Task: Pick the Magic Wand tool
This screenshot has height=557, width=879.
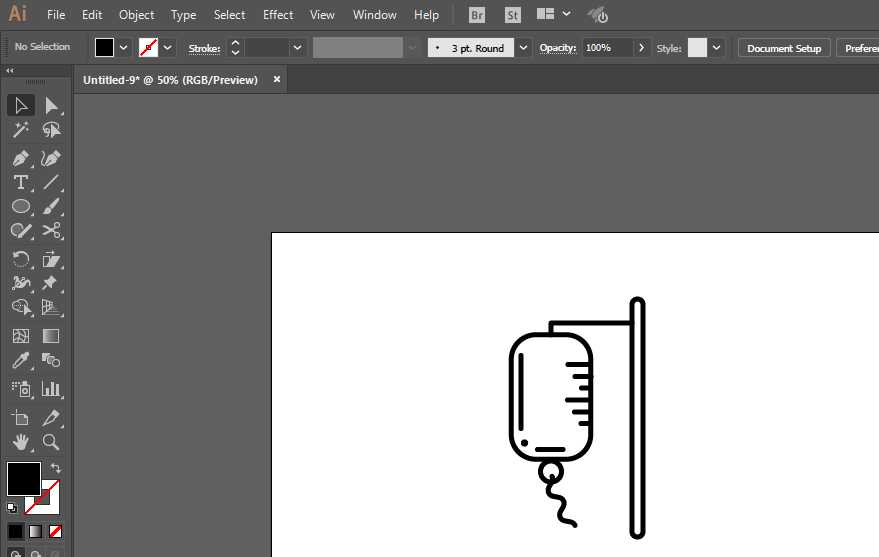Action: pyautogui.click(x=20, y=131)
